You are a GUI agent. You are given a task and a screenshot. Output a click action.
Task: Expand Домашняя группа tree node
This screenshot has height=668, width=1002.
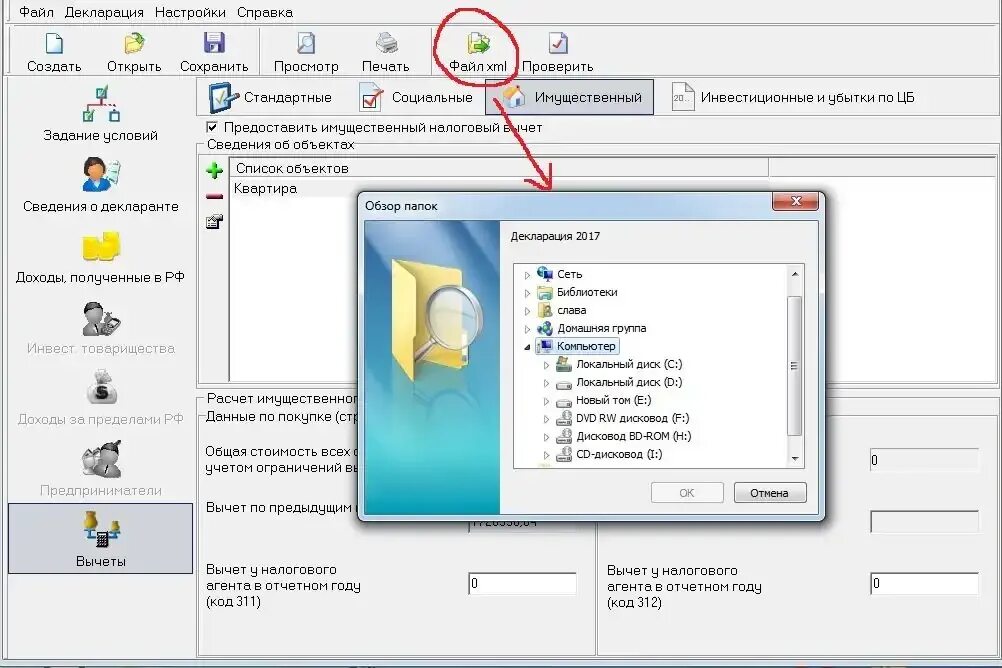coord(527,329)
